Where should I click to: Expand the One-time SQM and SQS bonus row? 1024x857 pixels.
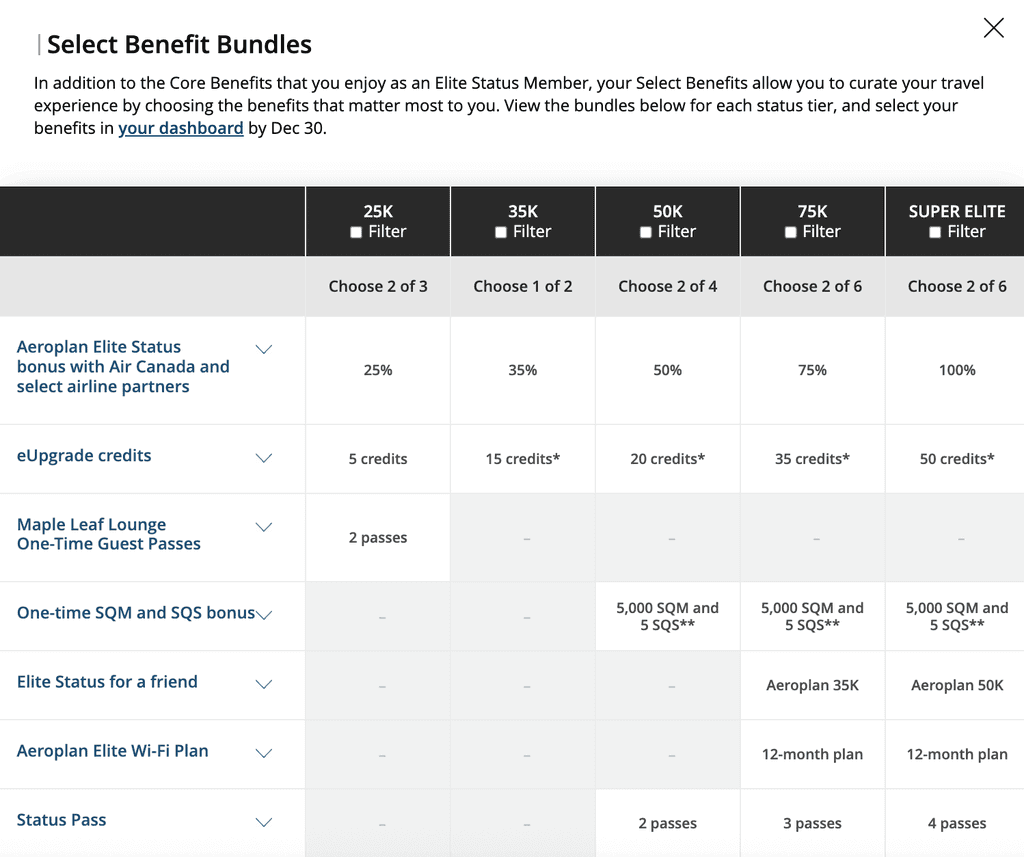(264, 613)
